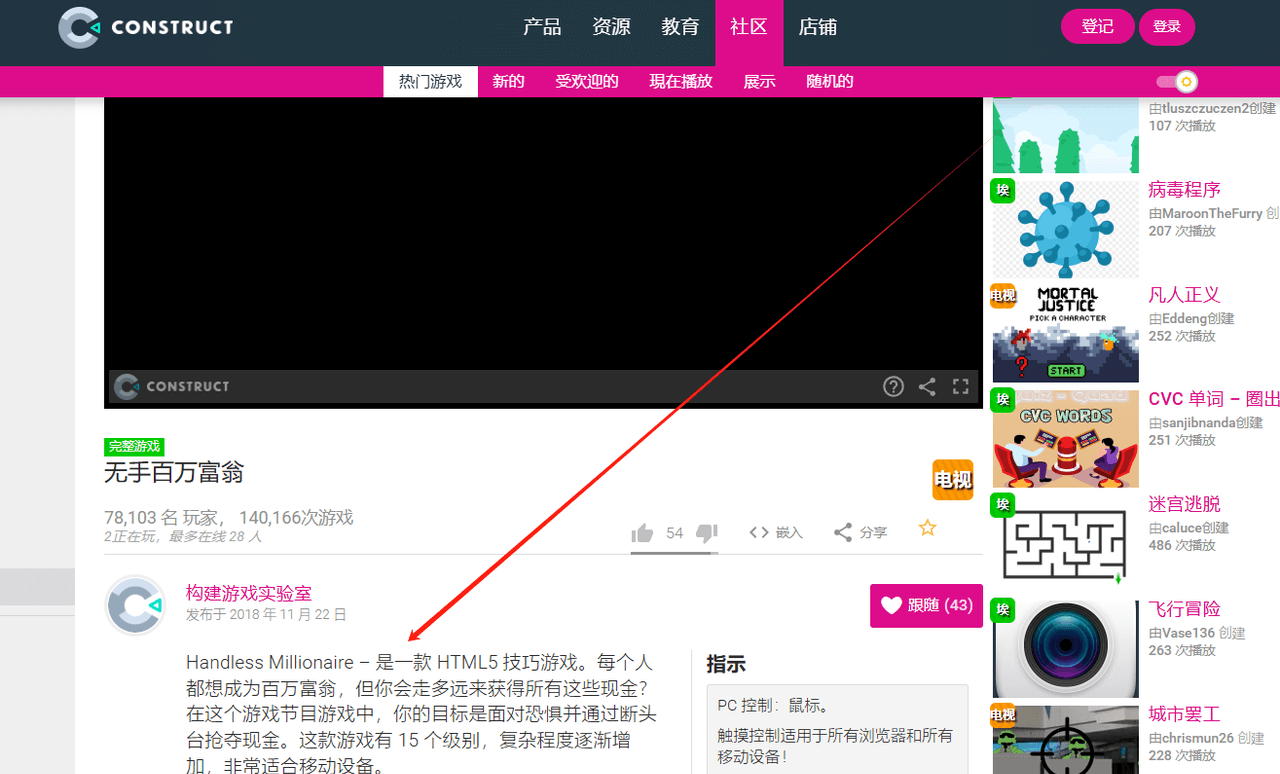This screenshot has width=1280, height=774.
Task: Select the 展示 tab
Action: coord(759,82)
